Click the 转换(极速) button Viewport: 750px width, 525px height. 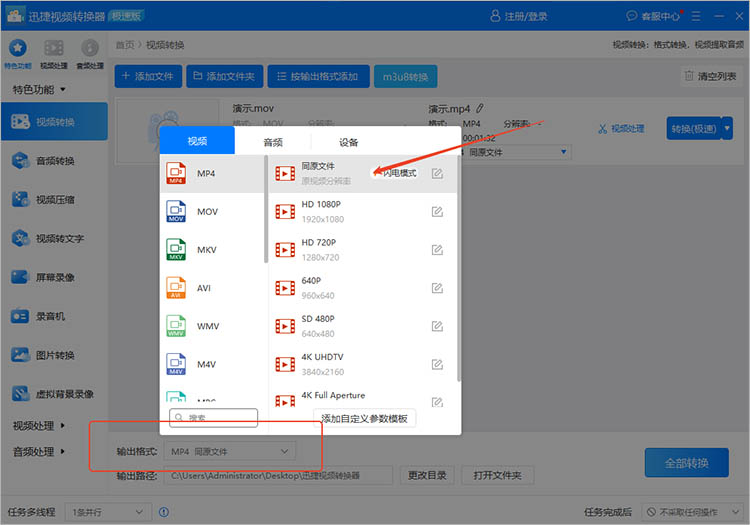coord(694,128)
